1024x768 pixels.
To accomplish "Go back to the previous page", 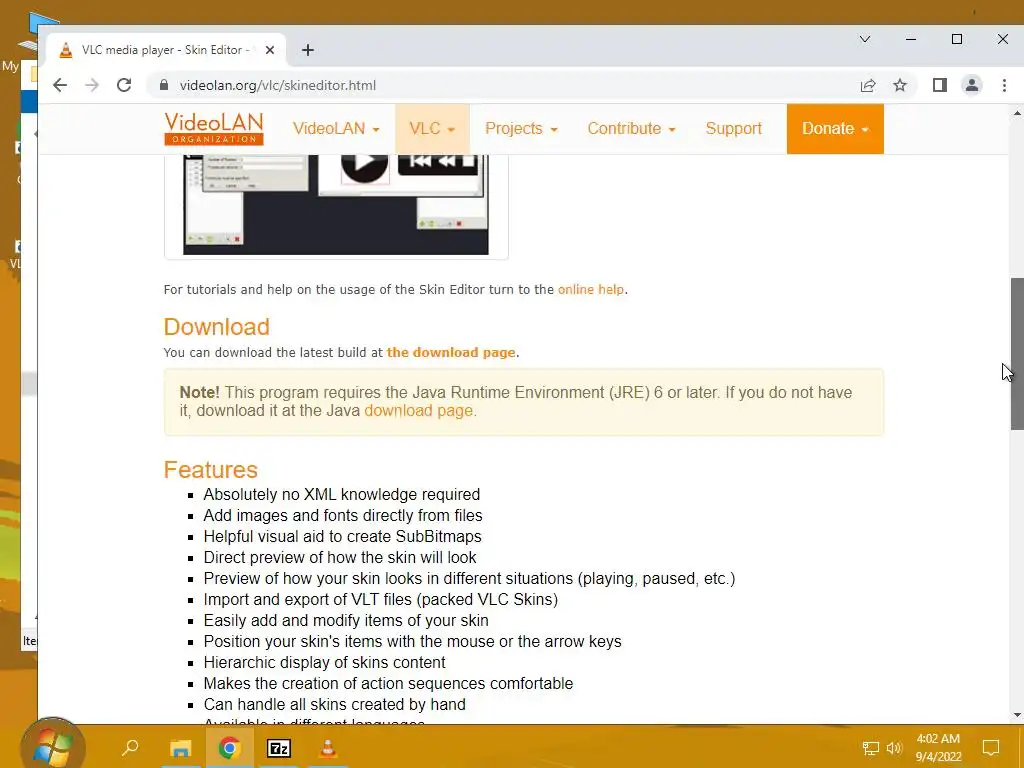I will [60, 85].
